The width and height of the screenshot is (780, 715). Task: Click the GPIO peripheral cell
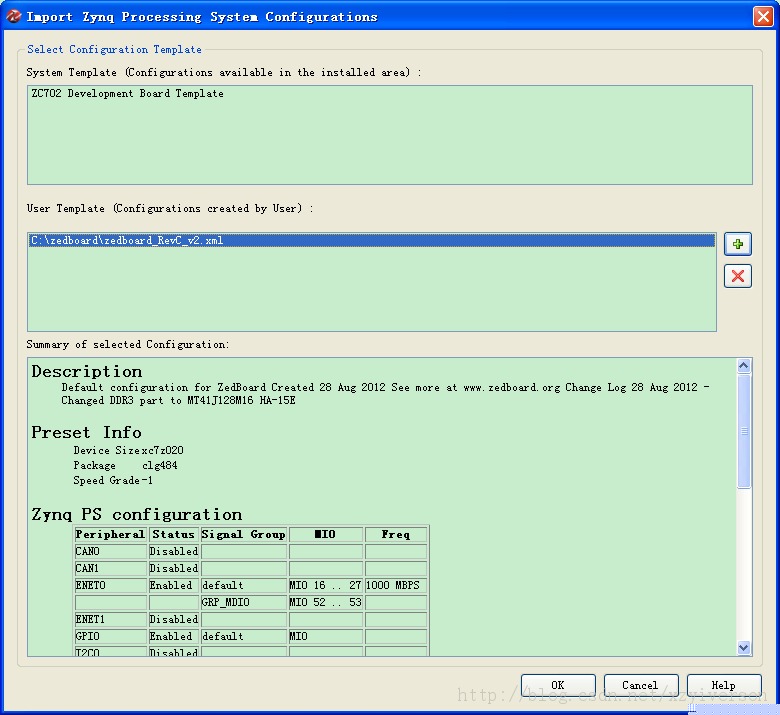(x=110, y=636)
